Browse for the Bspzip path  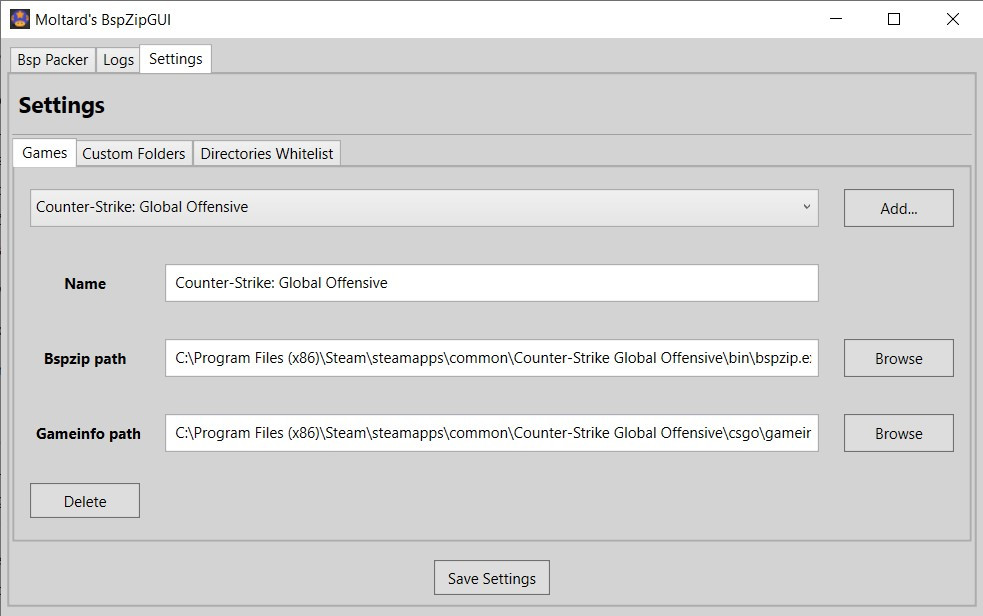coord(897,358)
